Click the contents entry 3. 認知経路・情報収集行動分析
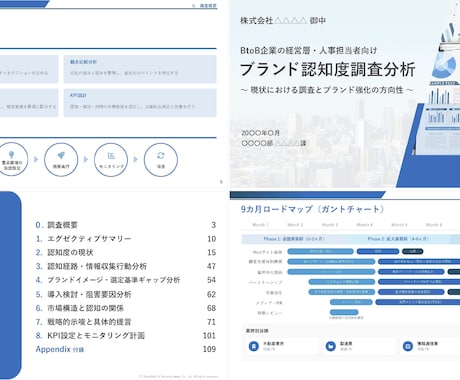 tap(91, 266)
